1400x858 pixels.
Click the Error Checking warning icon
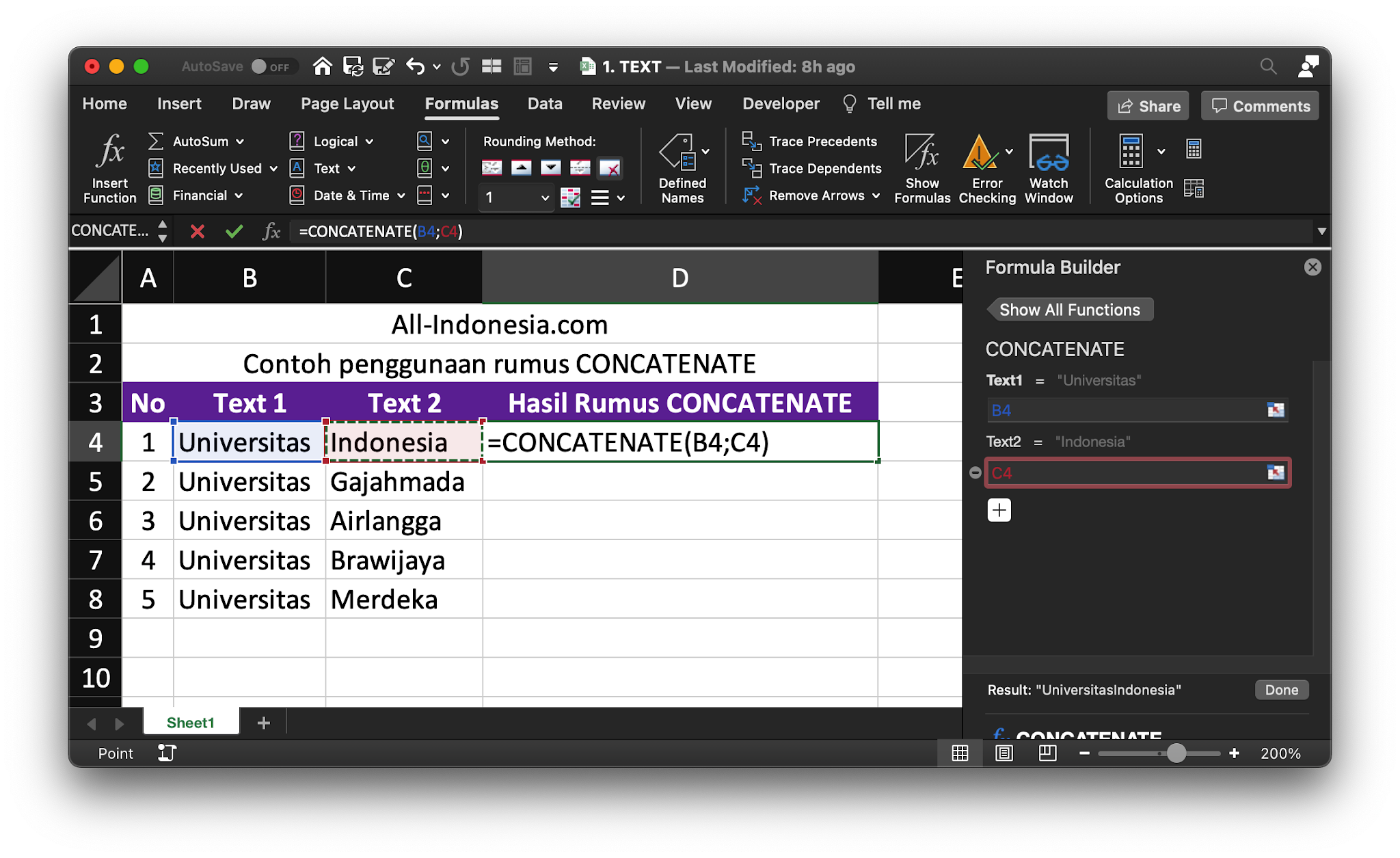point(979,152)
